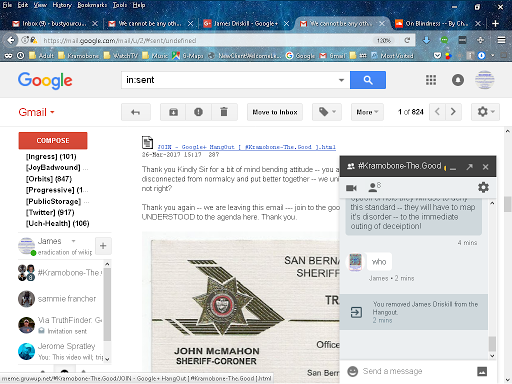Click the Send a message field
512x384 pixels.
[417, 371]
